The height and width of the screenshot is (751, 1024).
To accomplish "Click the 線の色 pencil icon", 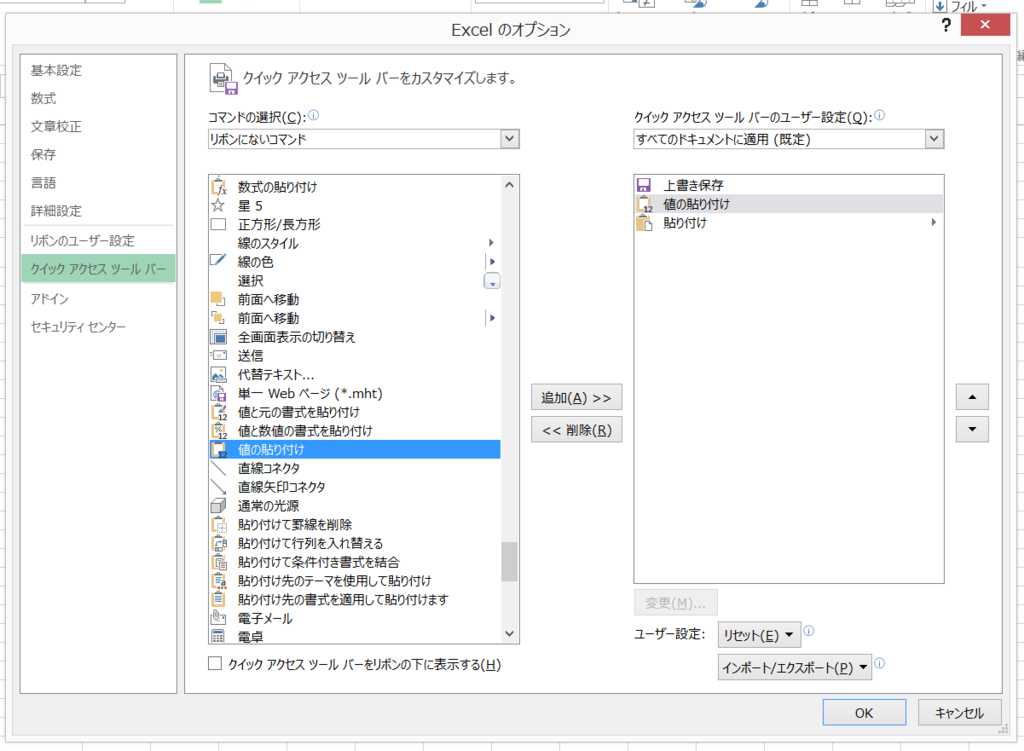I will tap(218, 261).
